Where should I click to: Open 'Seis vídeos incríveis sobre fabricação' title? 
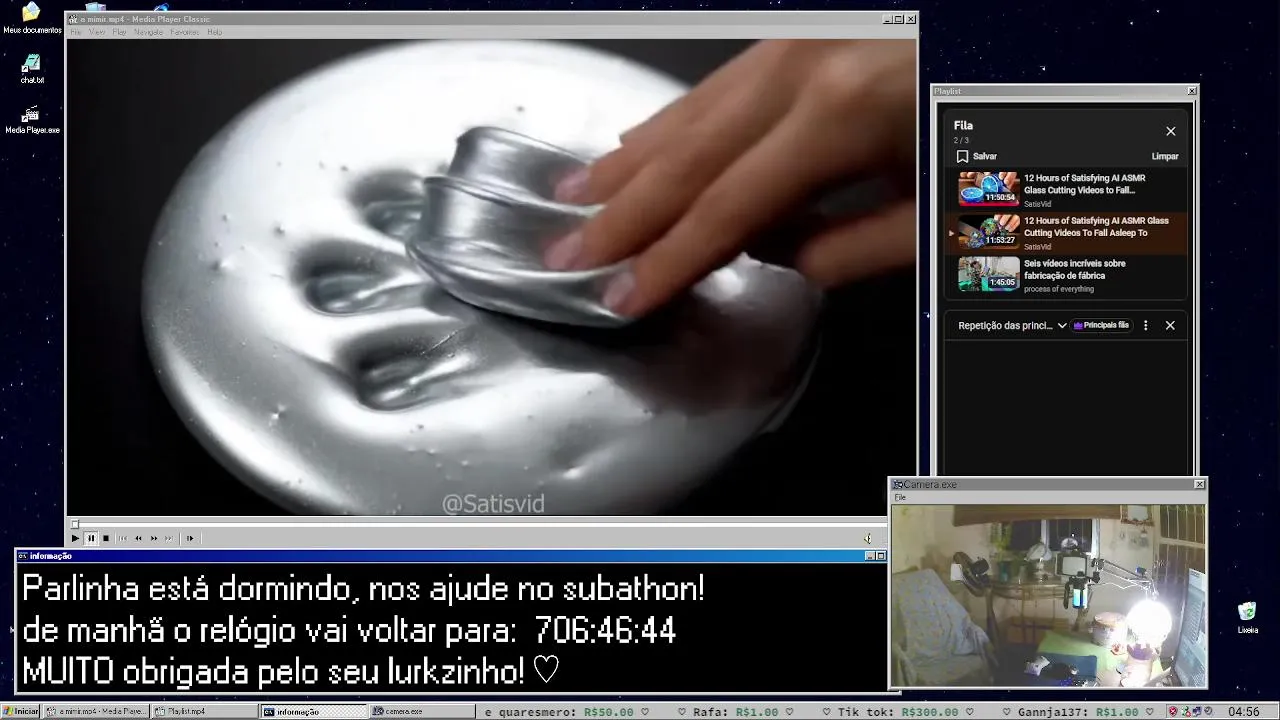point(1075,269)
